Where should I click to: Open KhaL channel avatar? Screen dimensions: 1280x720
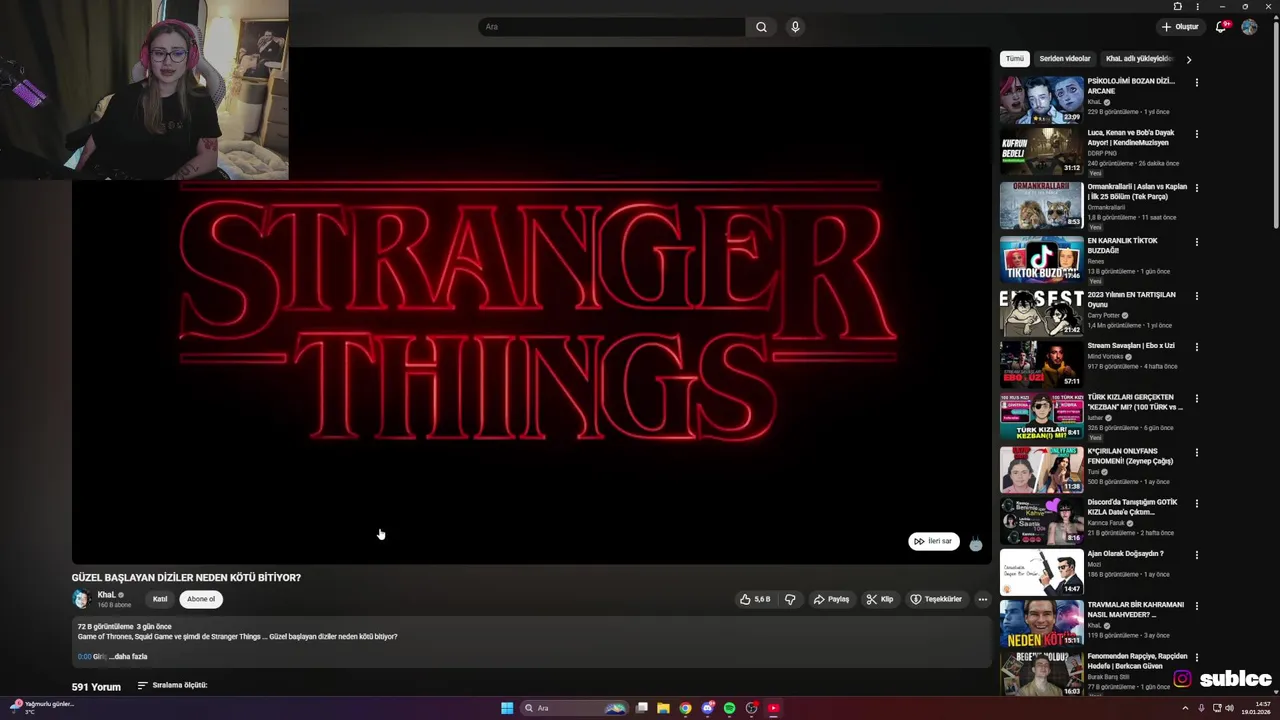tap(81, 599)
